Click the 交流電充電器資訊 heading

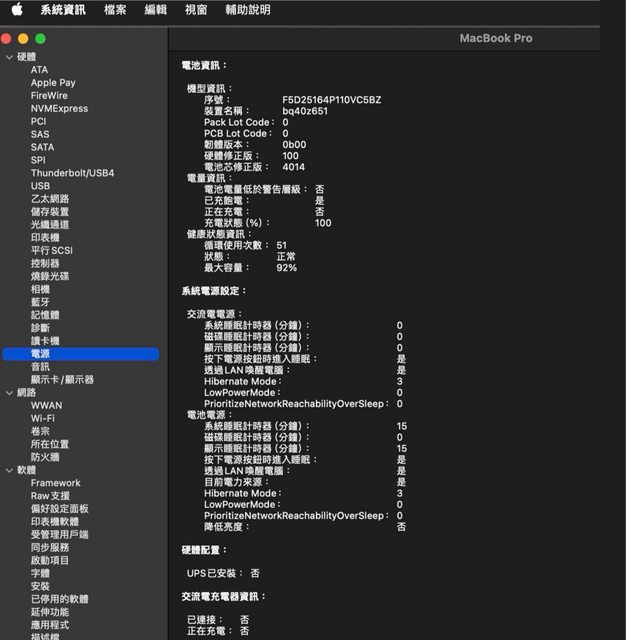pos(224,597)
